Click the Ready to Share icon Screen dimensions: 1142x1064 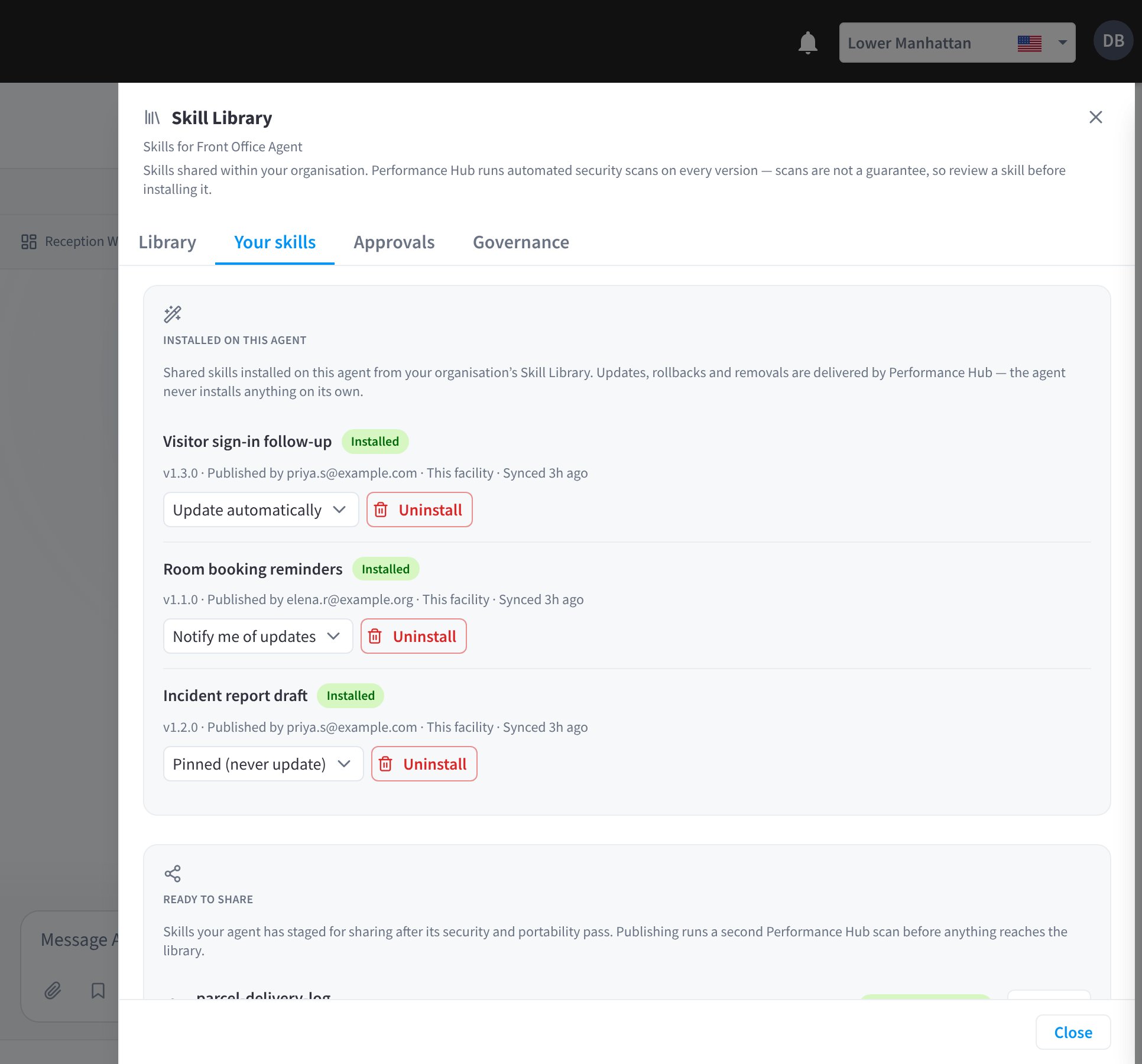(x=173, y=874)
